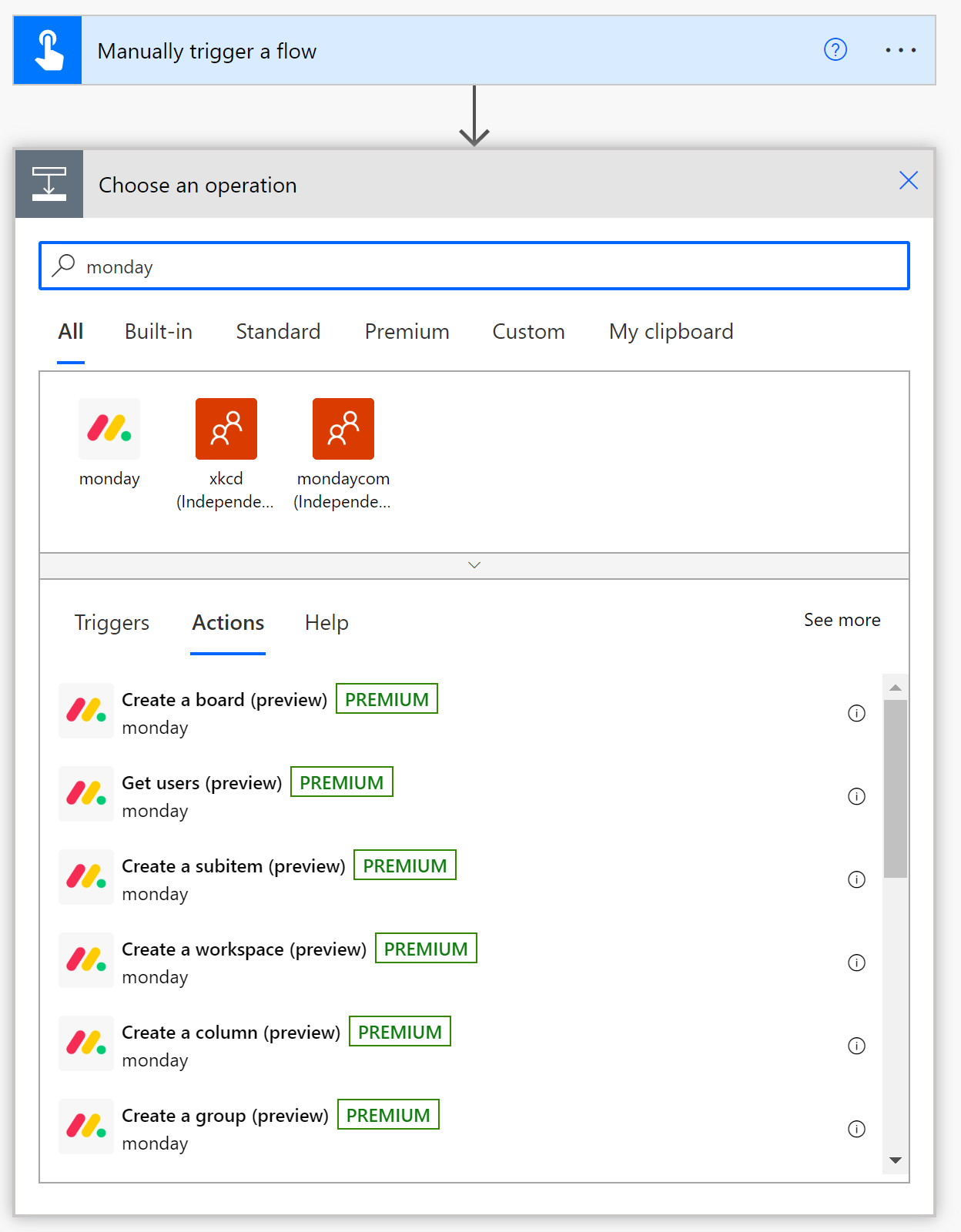
Task: Click monday icon beside Create a workspace
Action: point(86,960)
